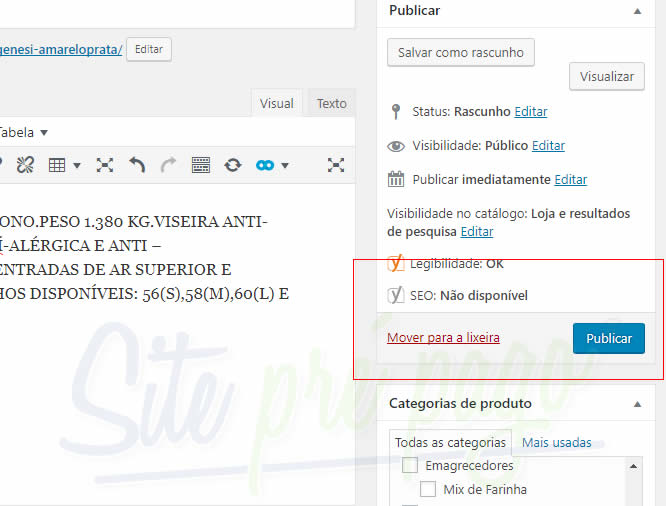Click the remove link (unlink) icon
Screen dimensions: 666x506
click(25, 165)
